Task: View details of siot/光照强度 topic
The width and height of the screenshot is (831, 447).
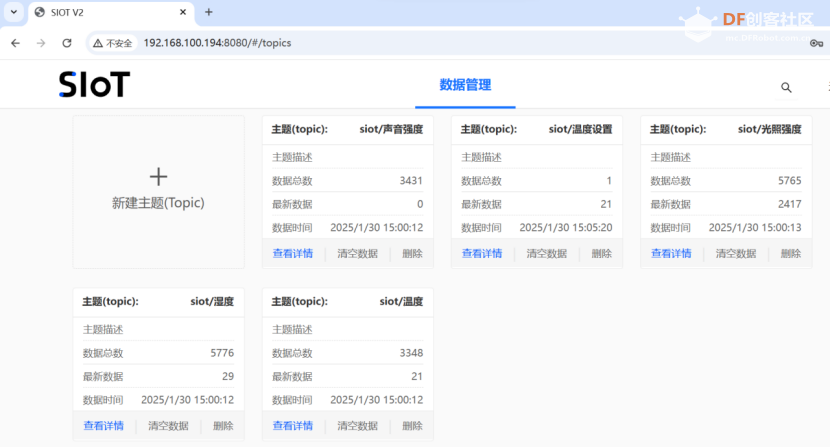Action: [671, 253]
